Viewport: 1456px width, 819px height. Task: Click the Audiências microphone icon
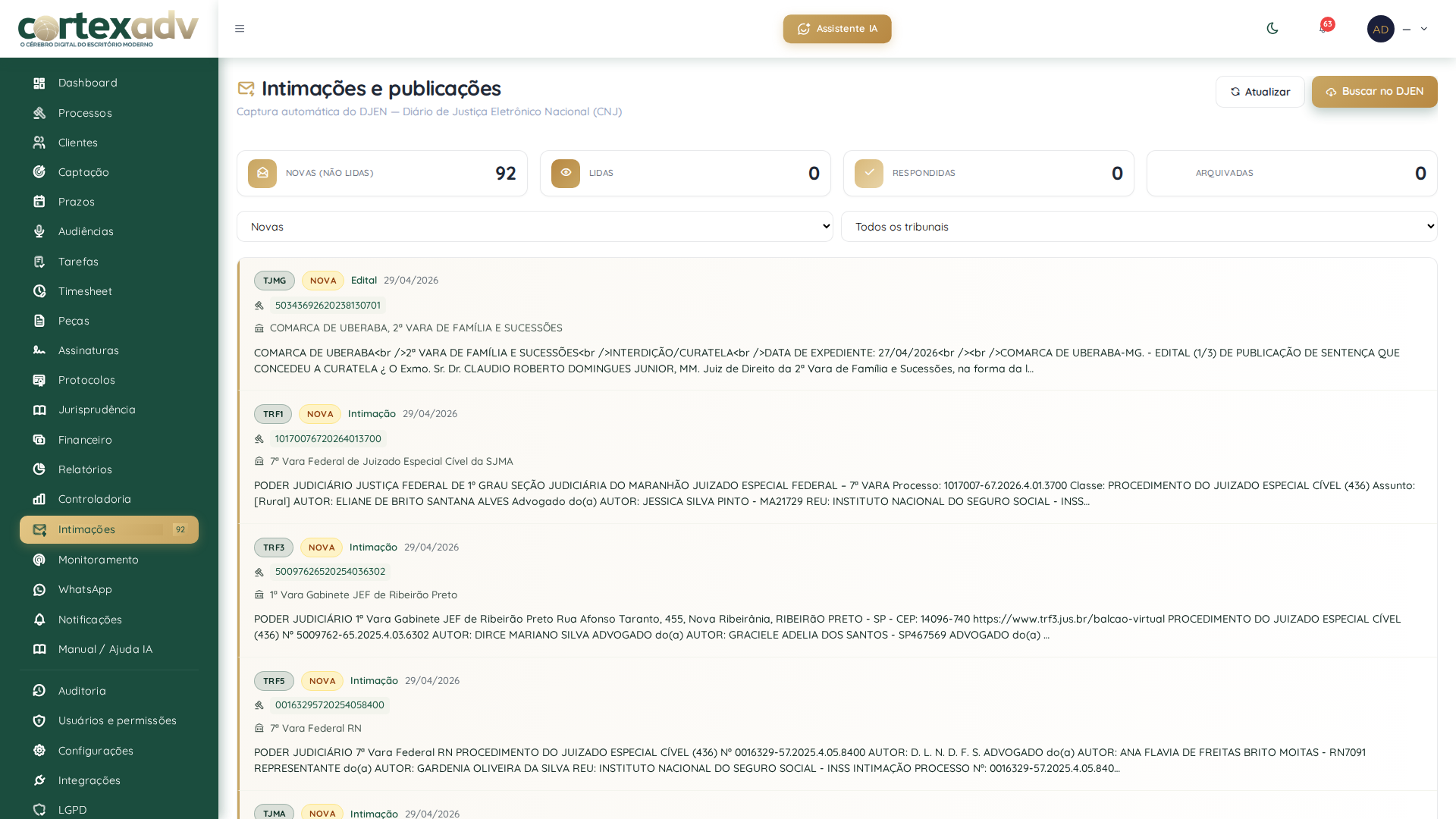(39, 231)
